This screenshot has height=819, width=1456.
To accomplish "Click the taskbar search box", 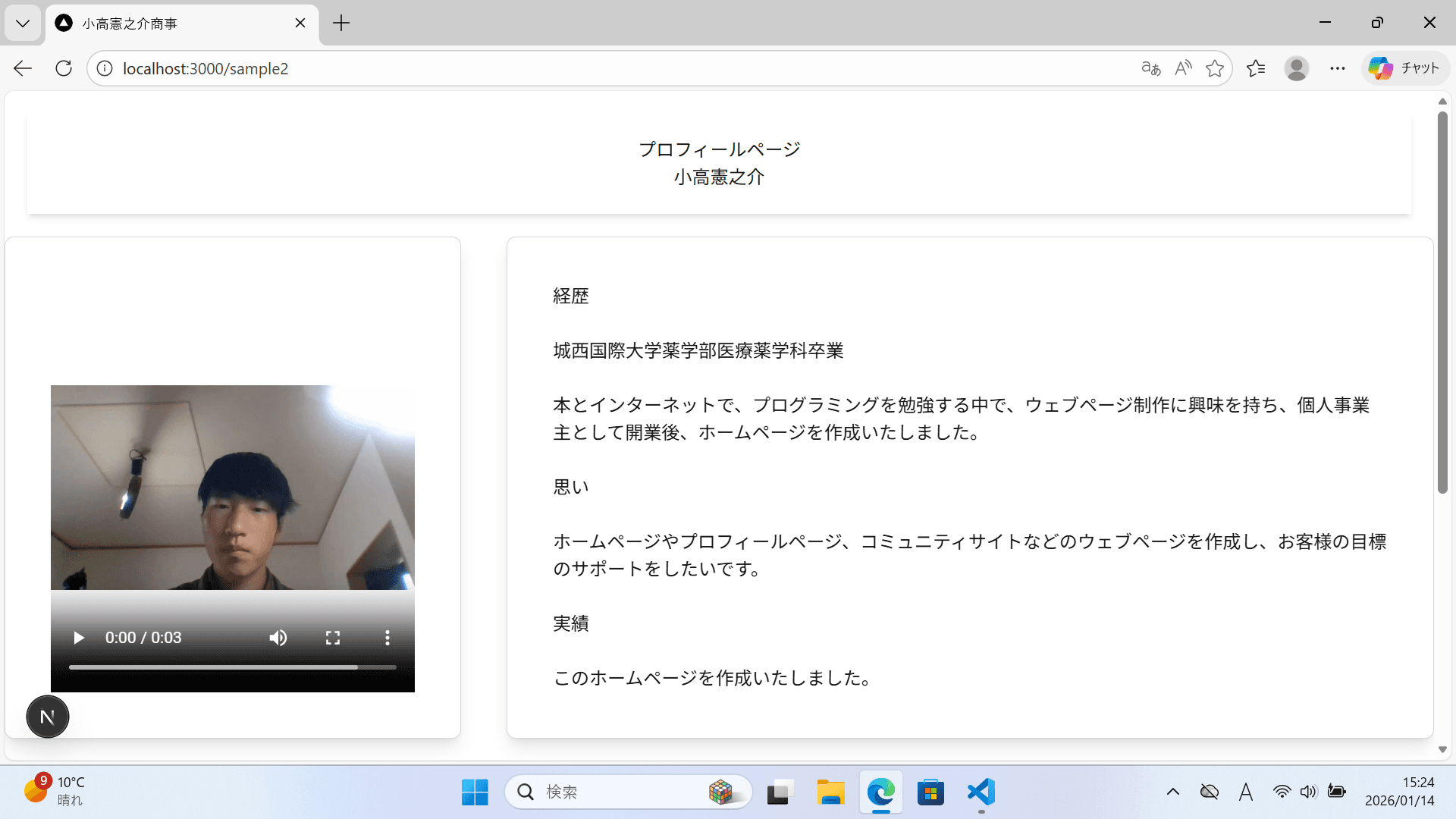I will tap(629, 792).
